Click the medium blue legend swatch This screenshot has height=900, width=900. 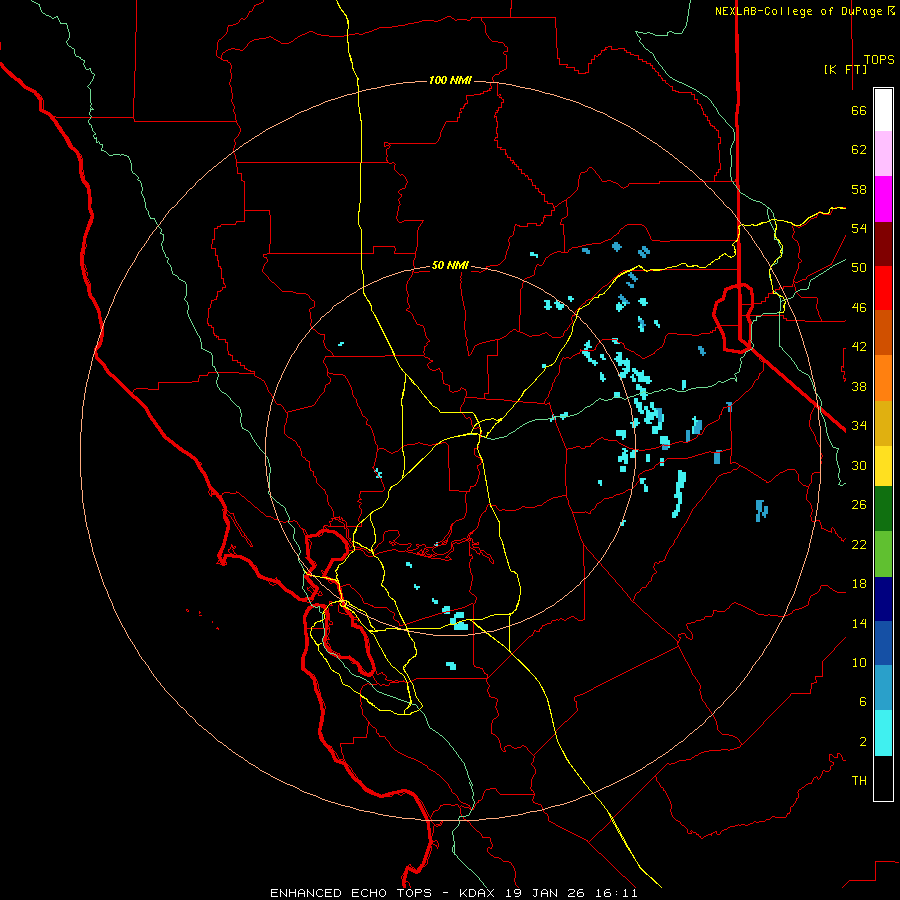tap(883, 643)
